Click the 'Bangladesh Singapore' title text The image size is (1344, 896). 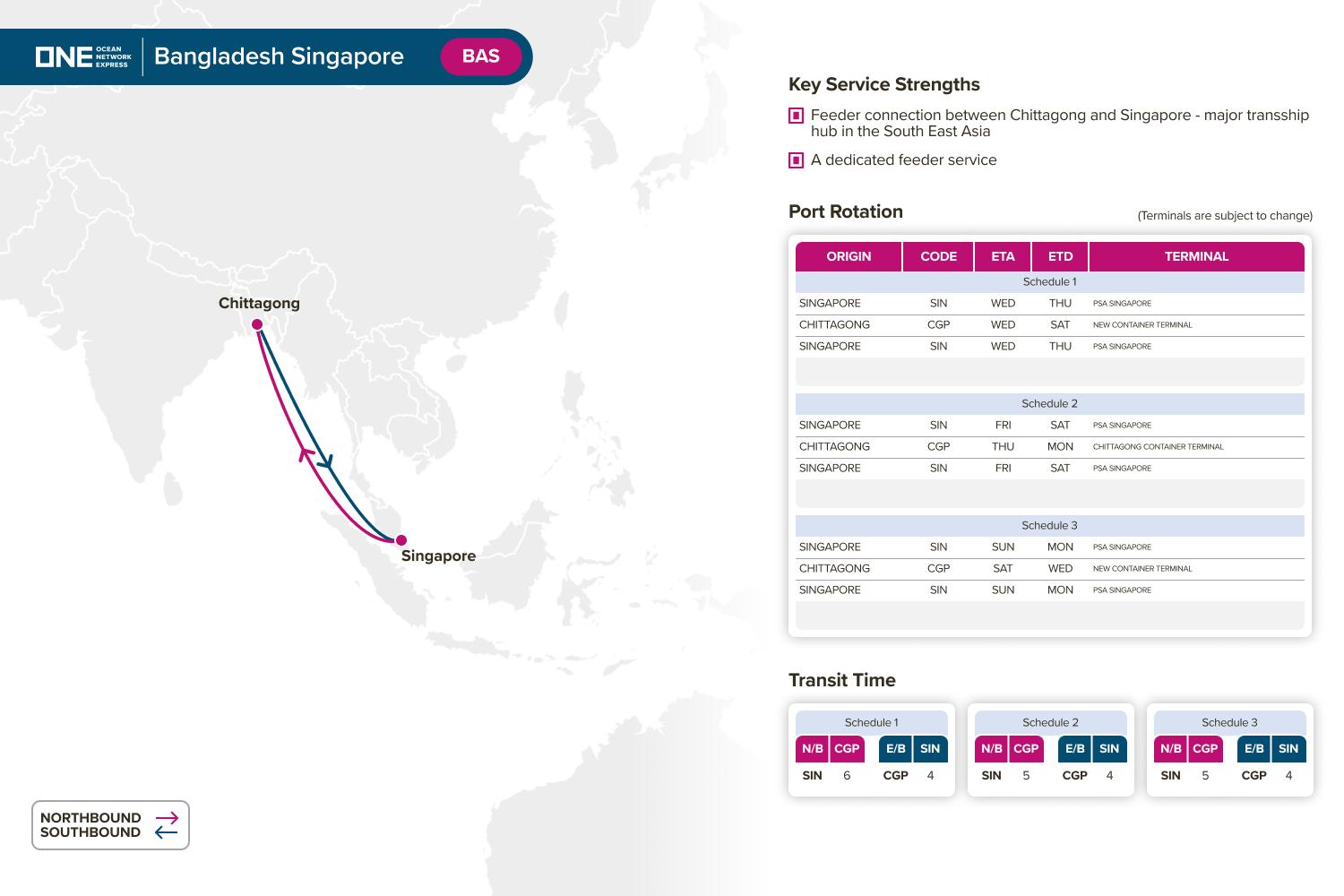(x=279, y=56)
